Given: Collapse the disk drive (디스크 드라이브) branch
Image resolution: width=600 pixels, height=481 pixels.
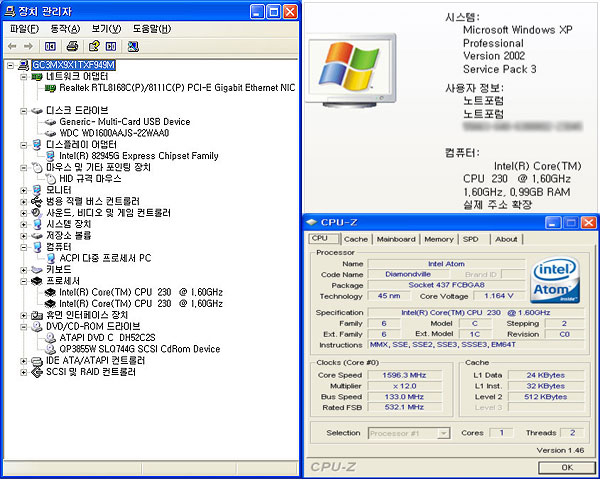Looking at the screenshot, I should click(24, 111).
